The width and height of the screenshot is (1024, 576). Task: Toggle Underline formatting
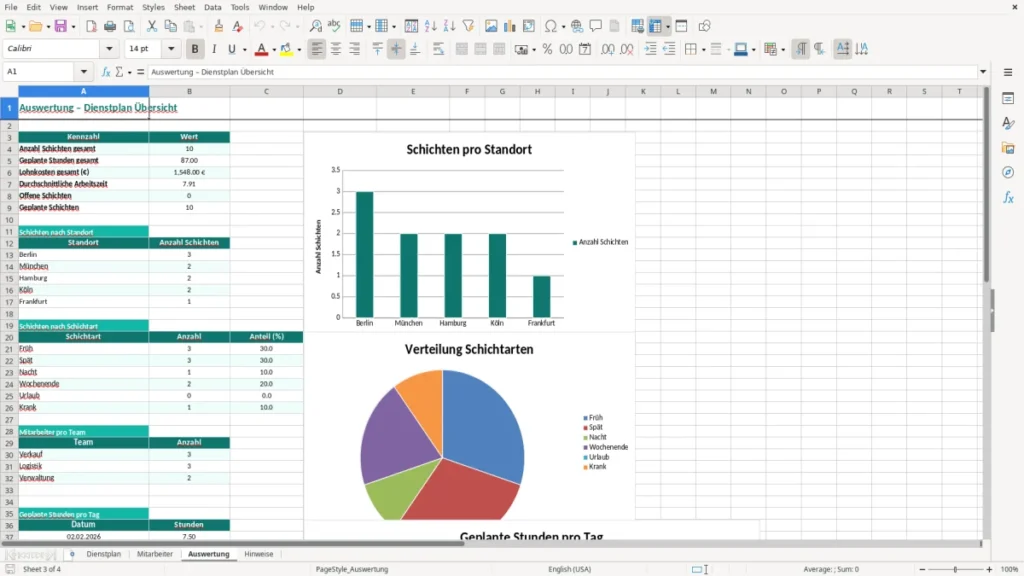[232, 49]
